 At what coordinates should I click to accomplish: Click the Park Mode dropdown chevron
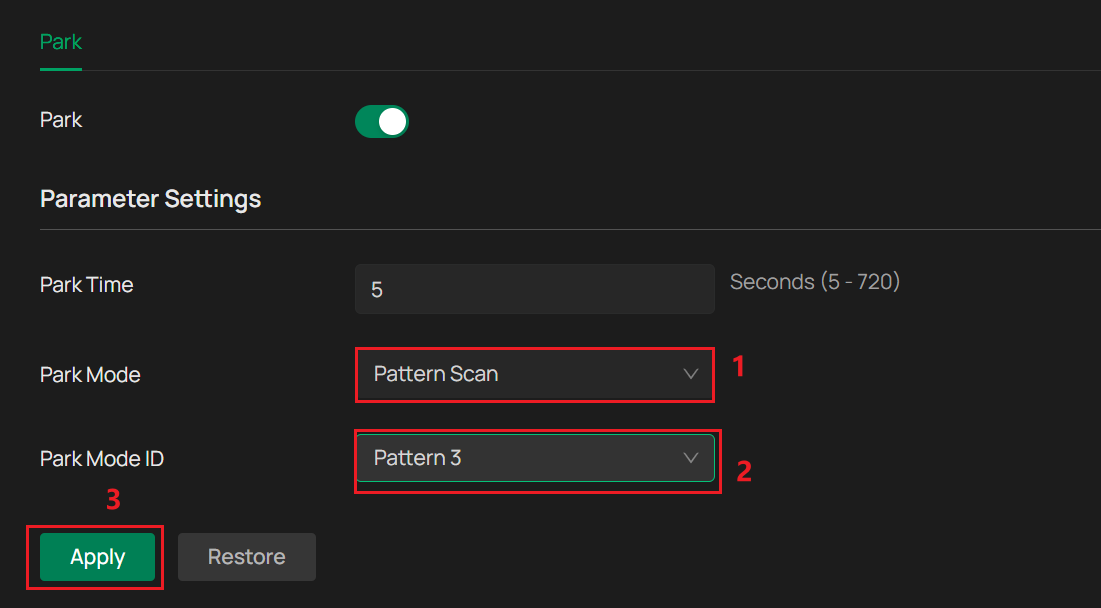pyautogui.click(x=690, y=374)
